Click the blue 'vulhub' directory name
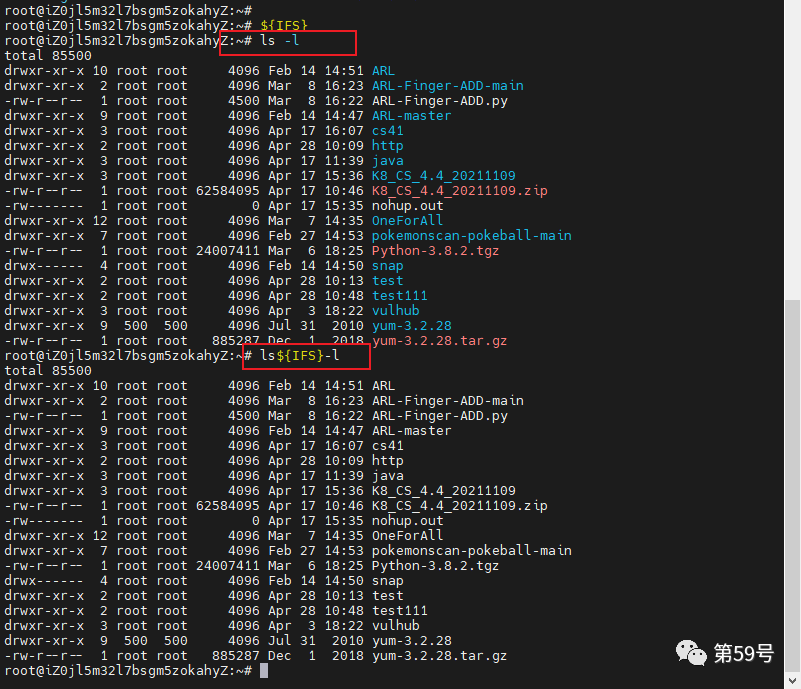This screenshot has height=689, width=801. coord(395,311)
